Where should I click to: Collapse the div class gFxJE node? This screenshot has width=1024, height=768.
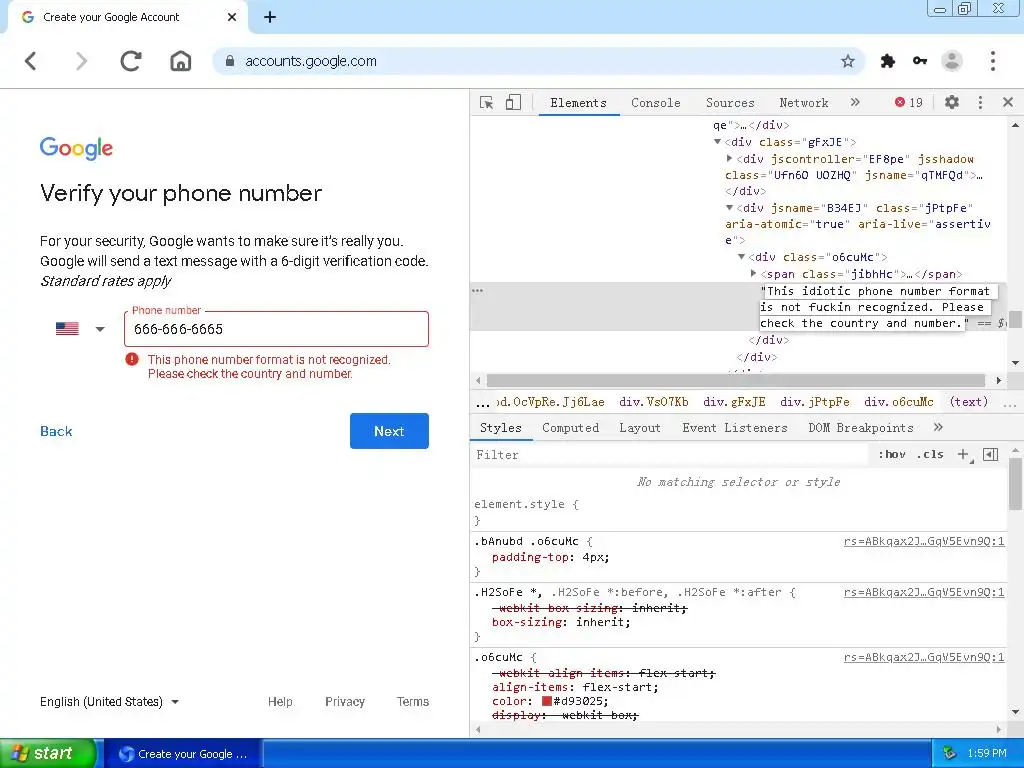(718, 142)
